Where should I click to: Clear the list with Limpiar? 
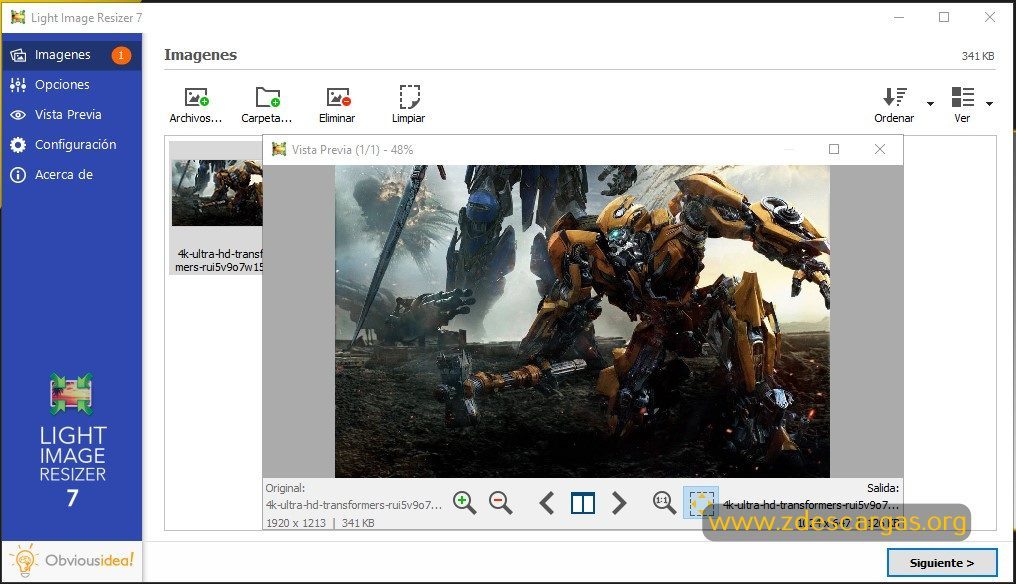408,104
